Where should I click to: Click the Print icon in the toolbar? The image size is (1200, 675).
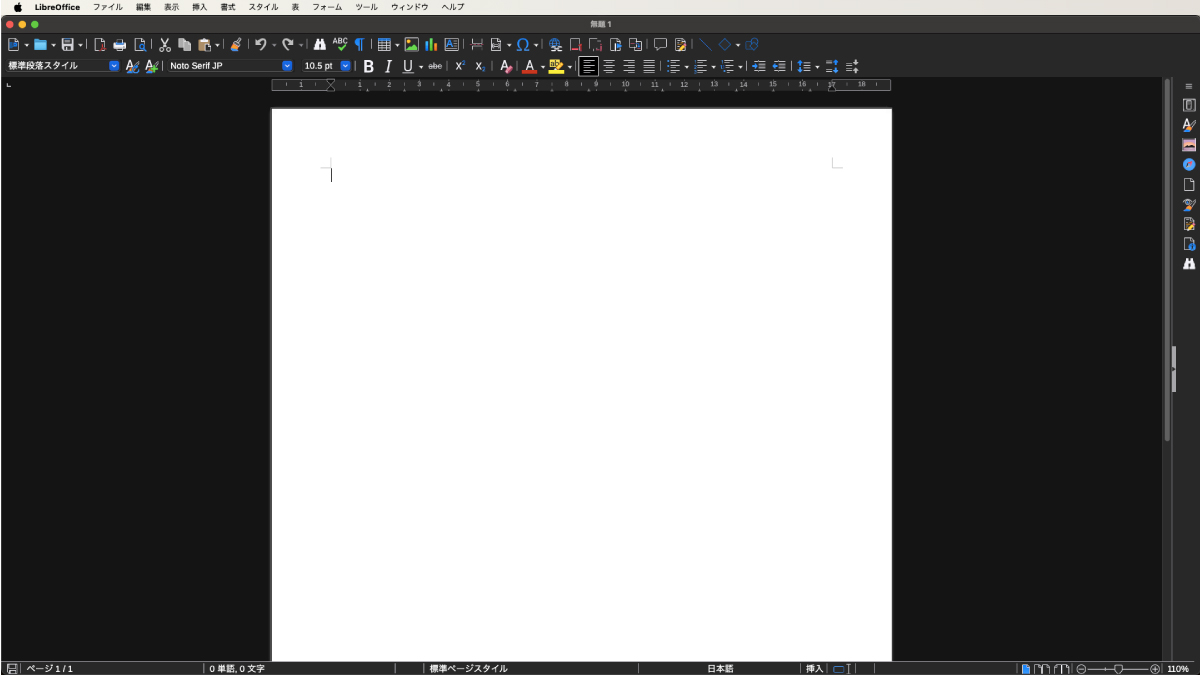click(120, 45)
